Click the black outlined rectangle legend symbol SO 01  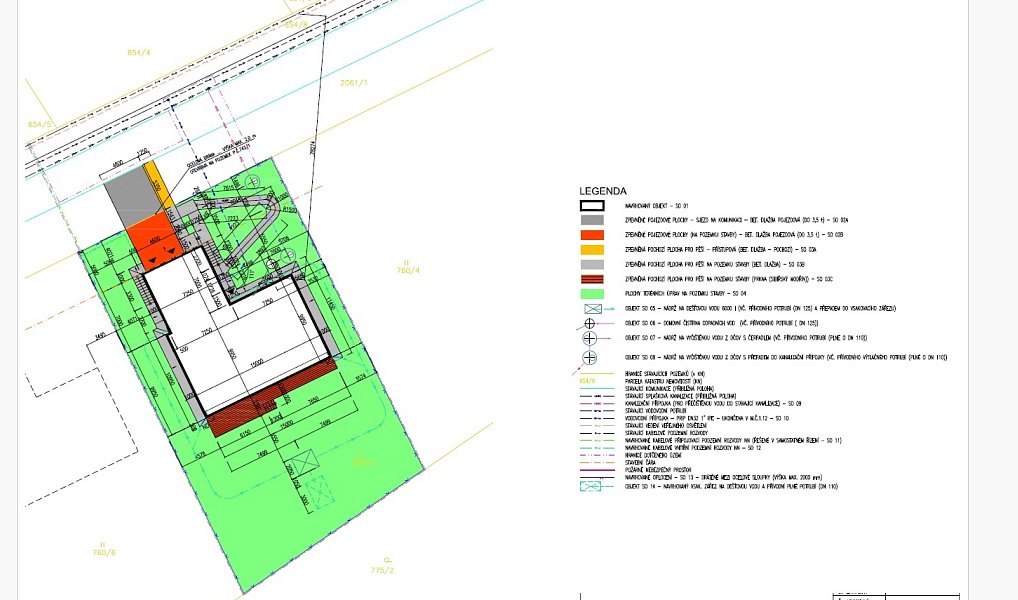tap(591, 206)
